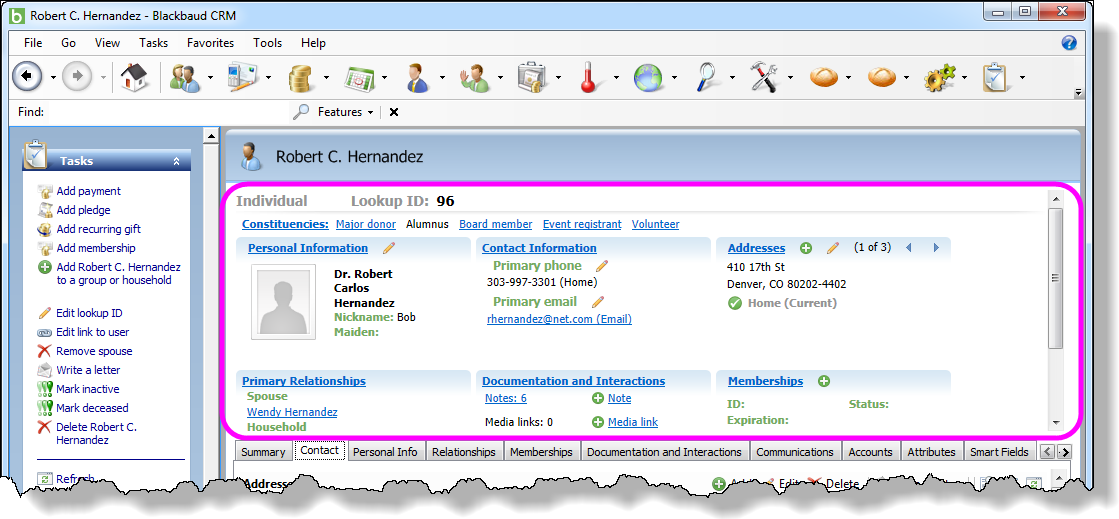
Task: Add a new address with plus icon
Action: click(x=806, y=248)
